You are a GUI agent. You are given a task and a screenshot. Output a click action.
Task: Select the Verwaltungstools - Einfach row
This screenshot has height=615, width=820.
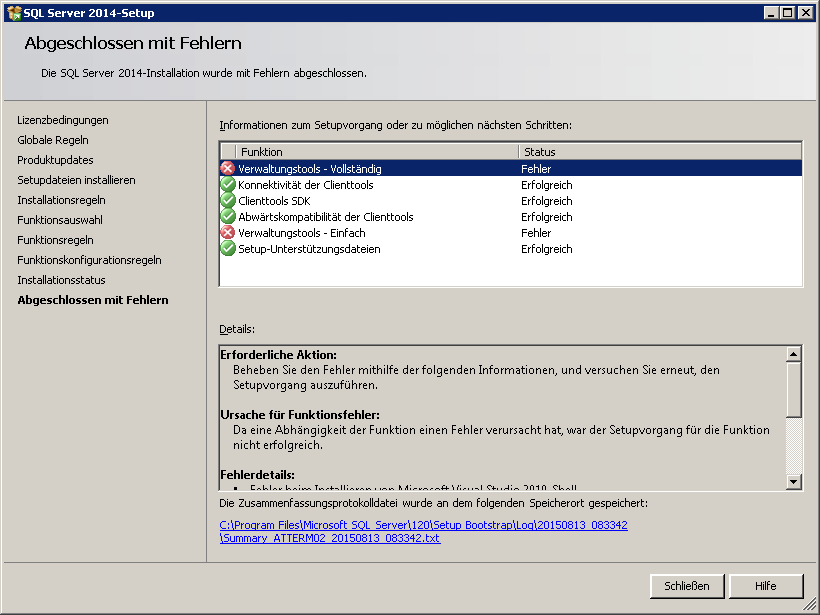coord(511,233)
